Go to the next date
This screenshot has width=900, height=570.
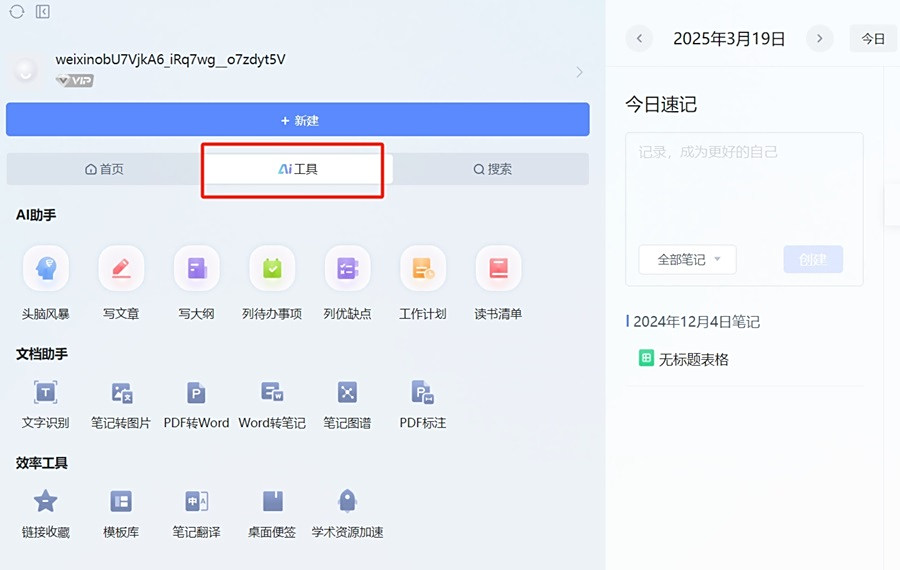point(820,38)
